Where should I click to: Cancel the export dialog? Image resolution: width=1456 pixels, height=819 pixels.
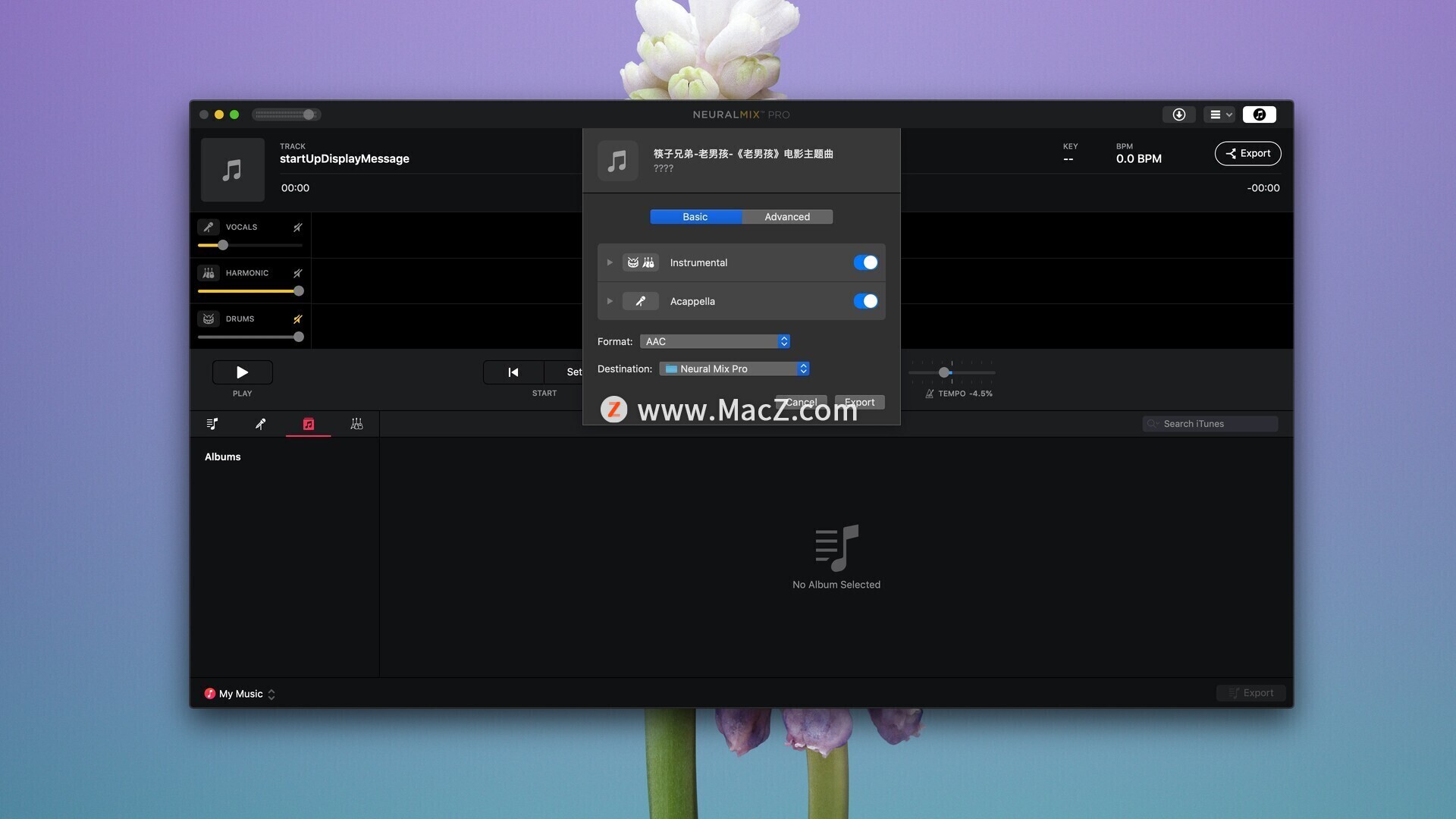[801, 403]
